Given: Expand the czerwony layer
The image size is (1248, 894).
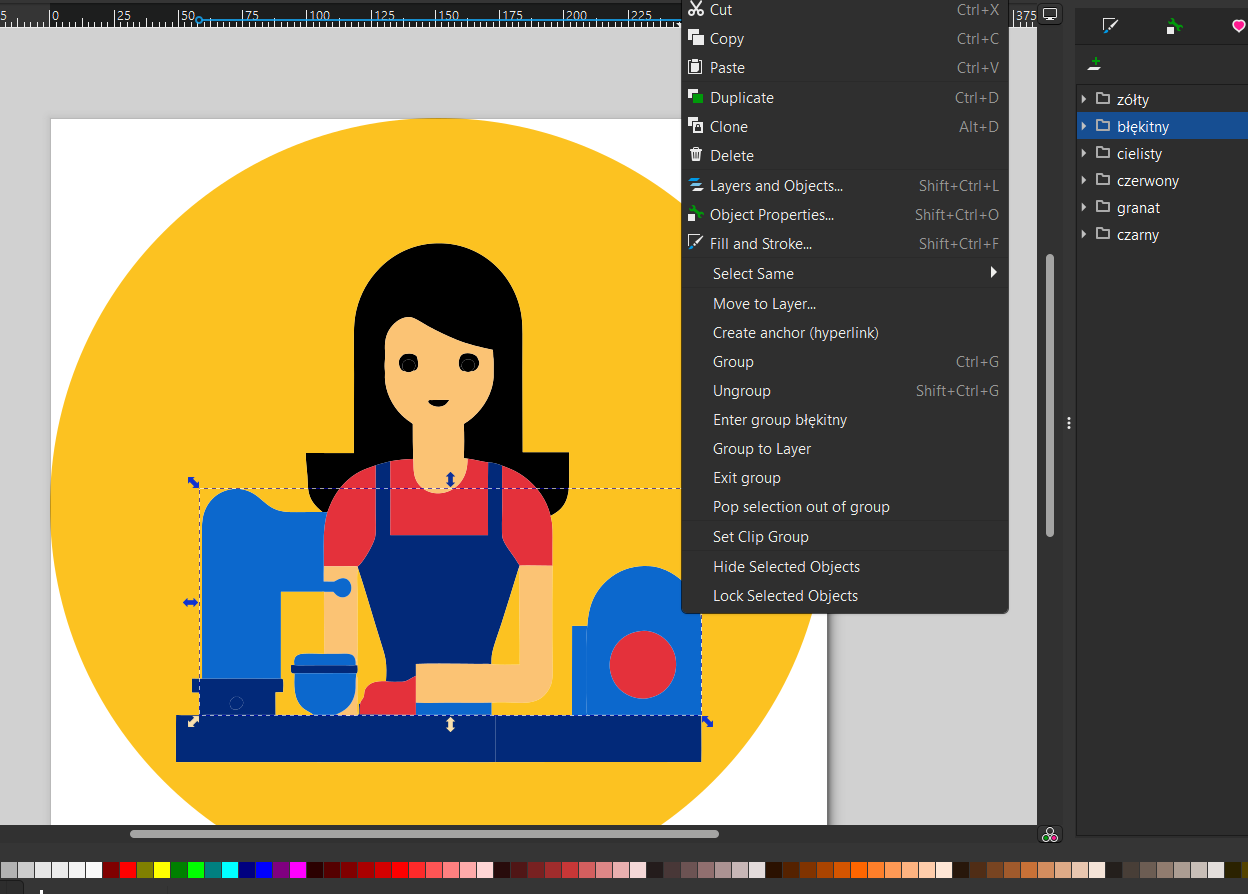Looking at the screenshot, I should [1084, 180].
